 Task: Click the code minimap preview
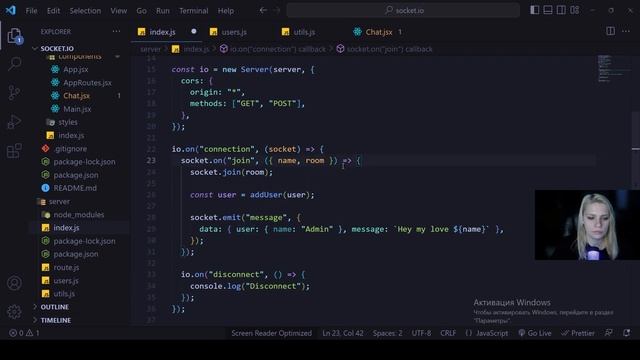[x=613, y=69]
